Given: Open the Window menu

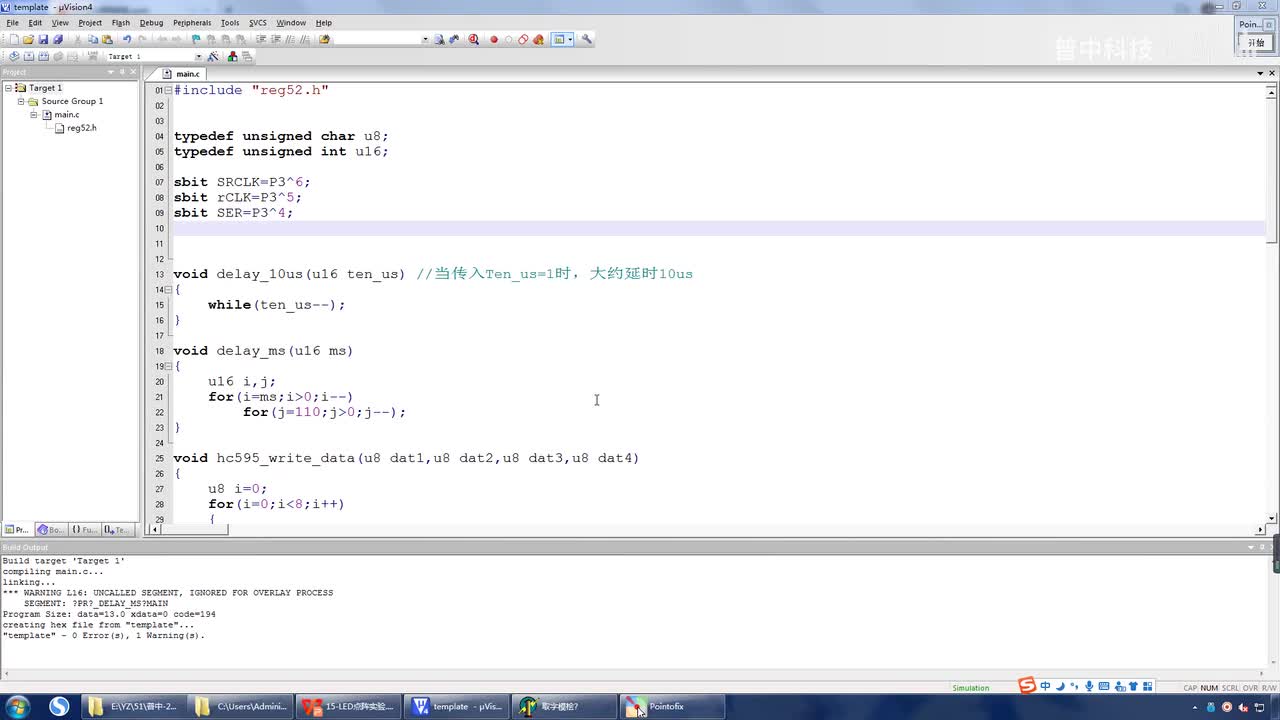Looking at the screenshot, I should (291, 22).
